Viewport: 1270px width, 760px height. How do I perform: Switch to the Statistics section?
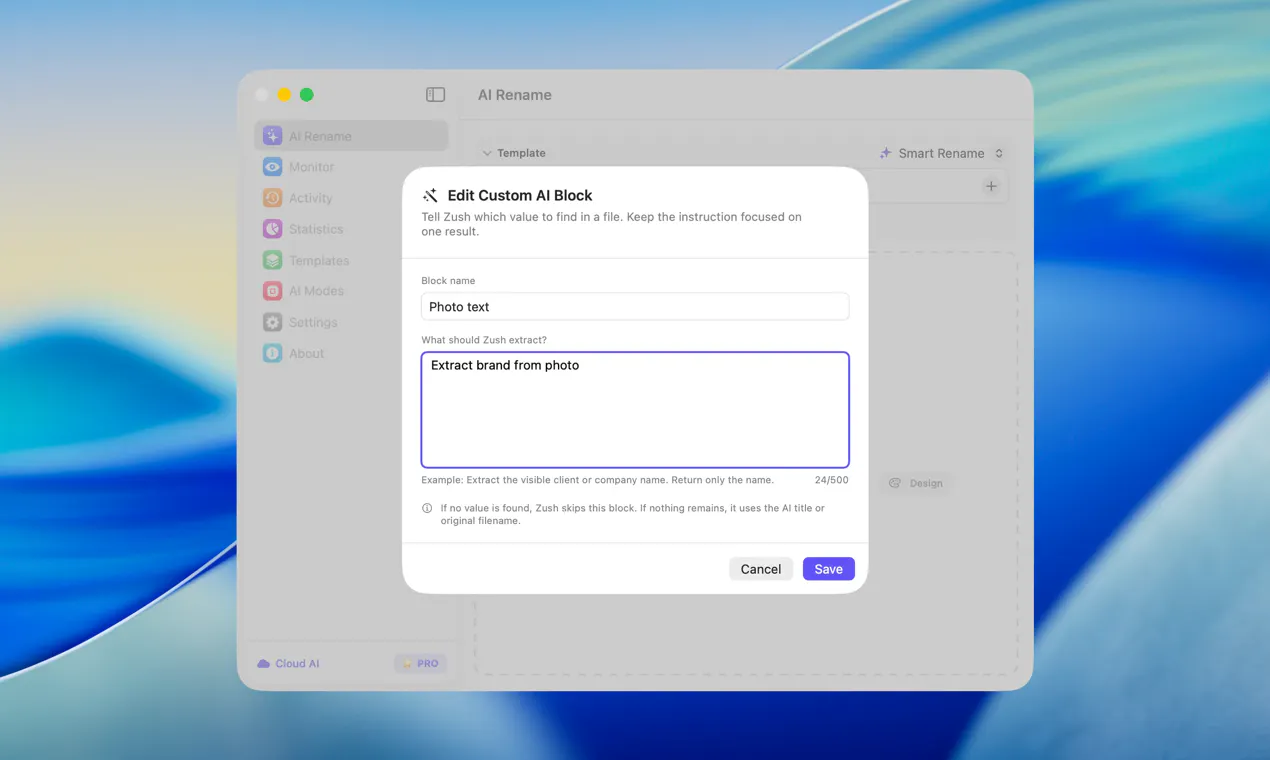click(x=316, y=229)
